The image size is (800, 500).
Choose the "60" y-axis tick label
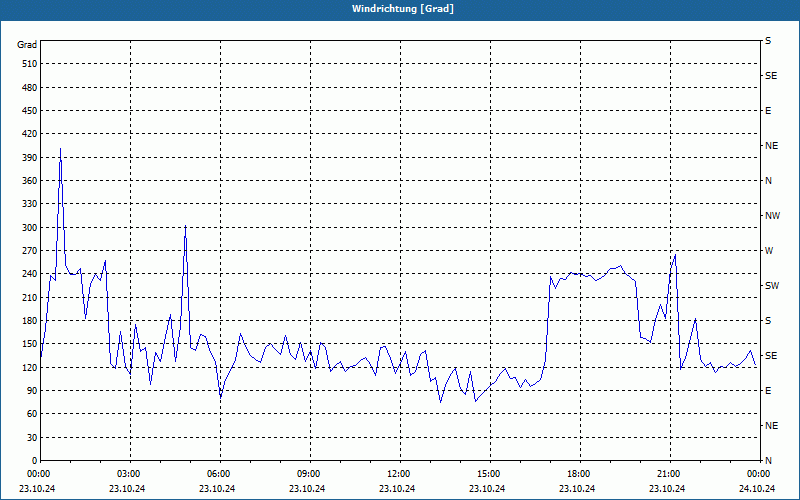tap(32, 414)
